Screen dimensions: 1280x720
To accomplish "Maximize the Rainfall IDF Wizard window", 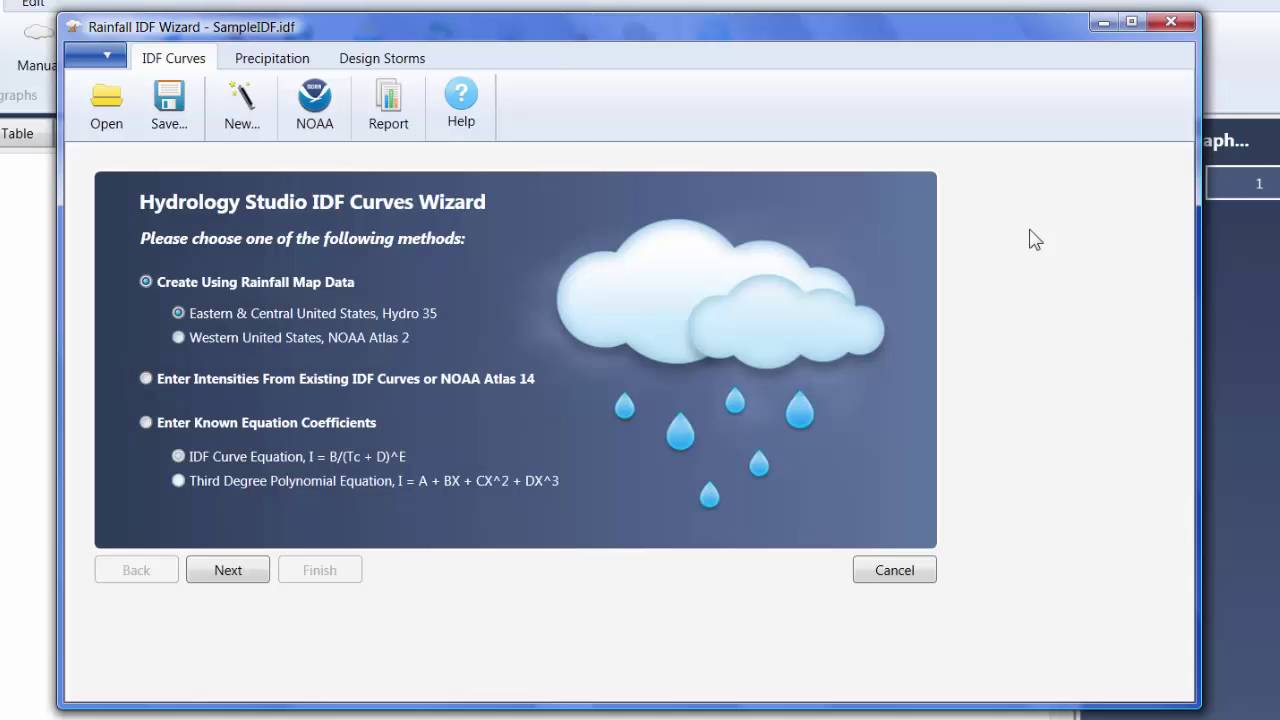I will 1131,22.
